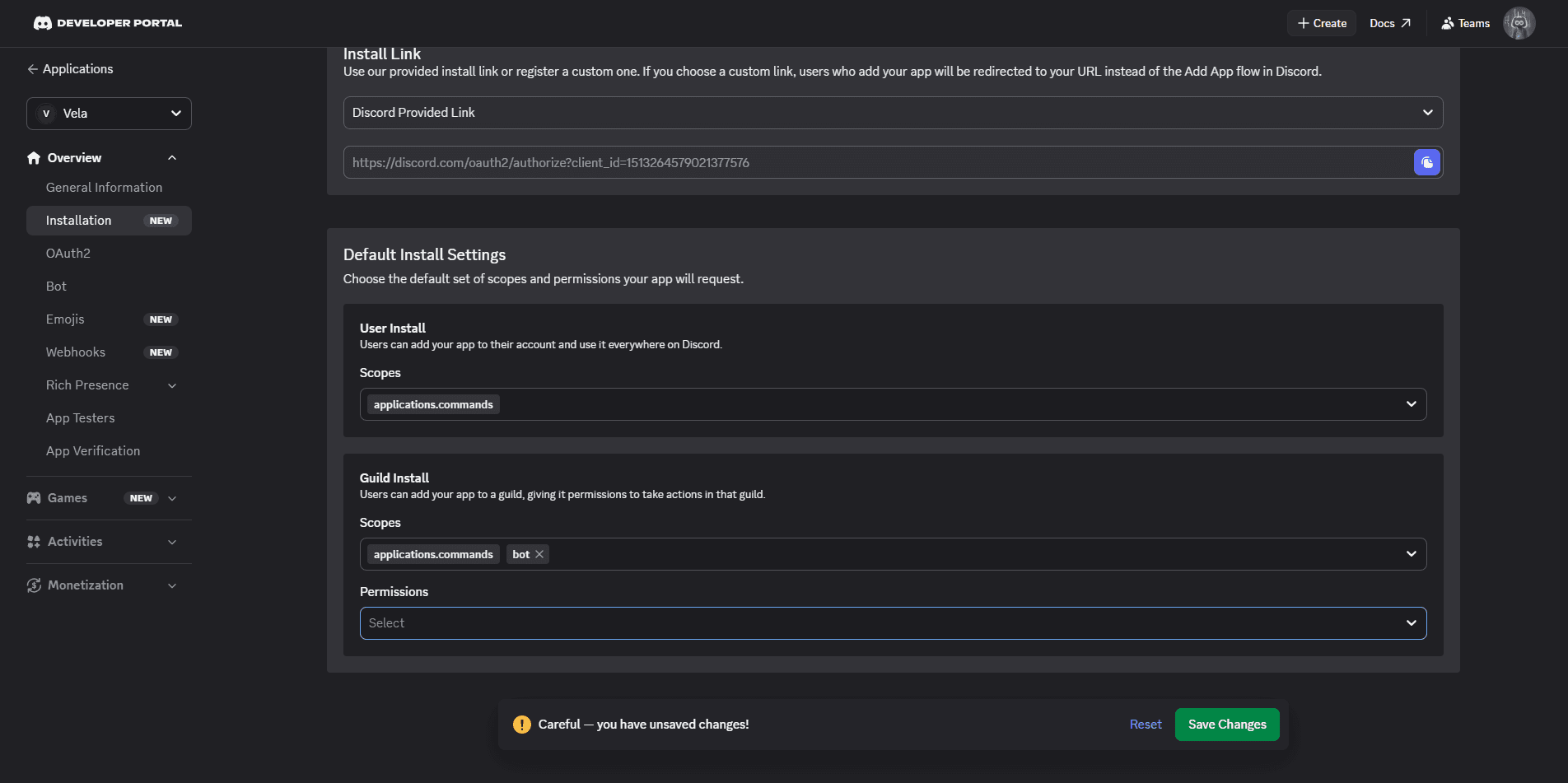Click the applications.commands tag under User Install

coord(433,404)
